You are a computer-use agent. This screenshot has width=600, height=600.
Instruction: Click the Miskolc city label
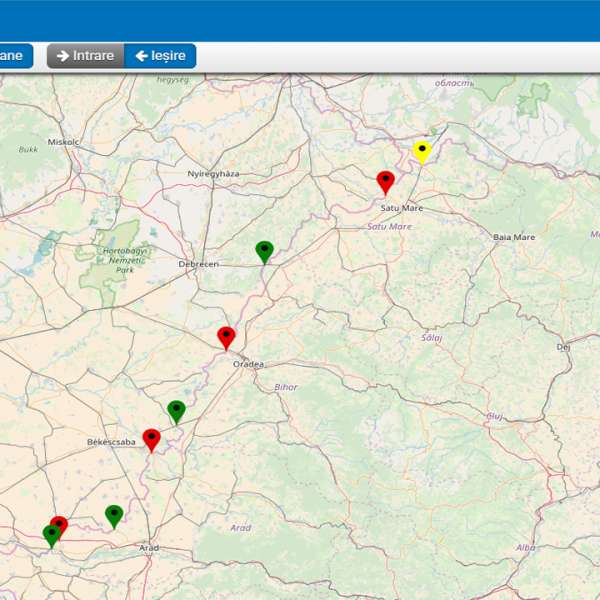click(x=63, y=142)
